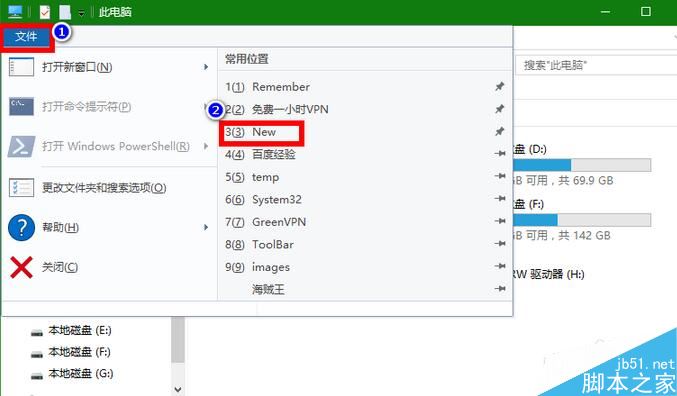Open the Quick Access Toolbar customize dropdown
Screen dimensions: 677x396
(81, 13)
